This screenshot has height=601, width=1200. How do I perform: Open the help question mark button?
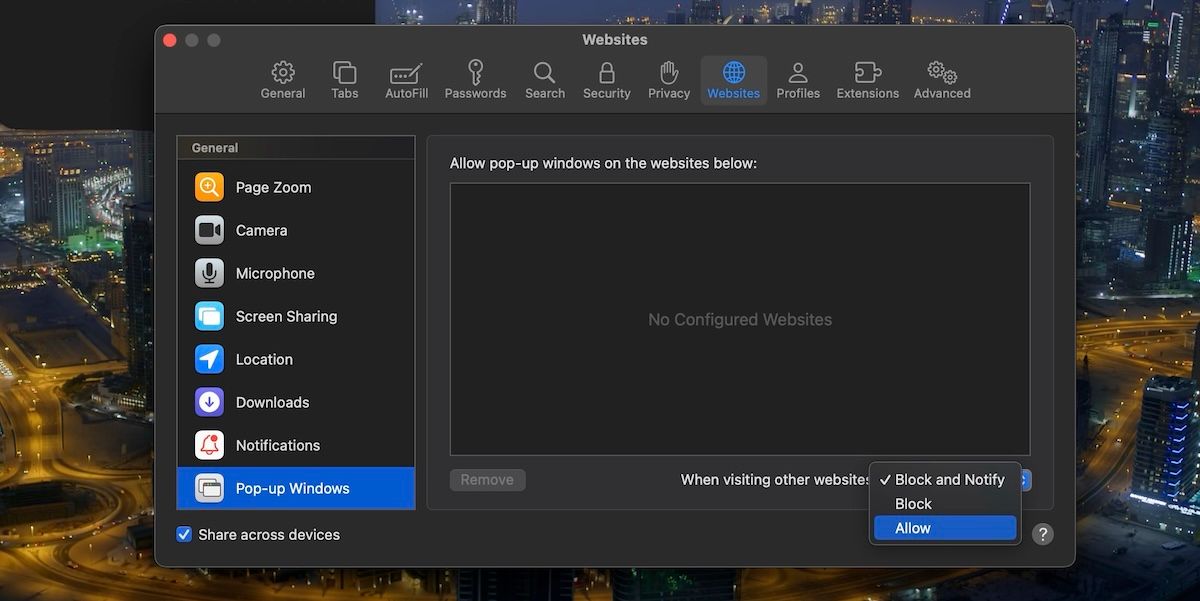point(1042,534)
